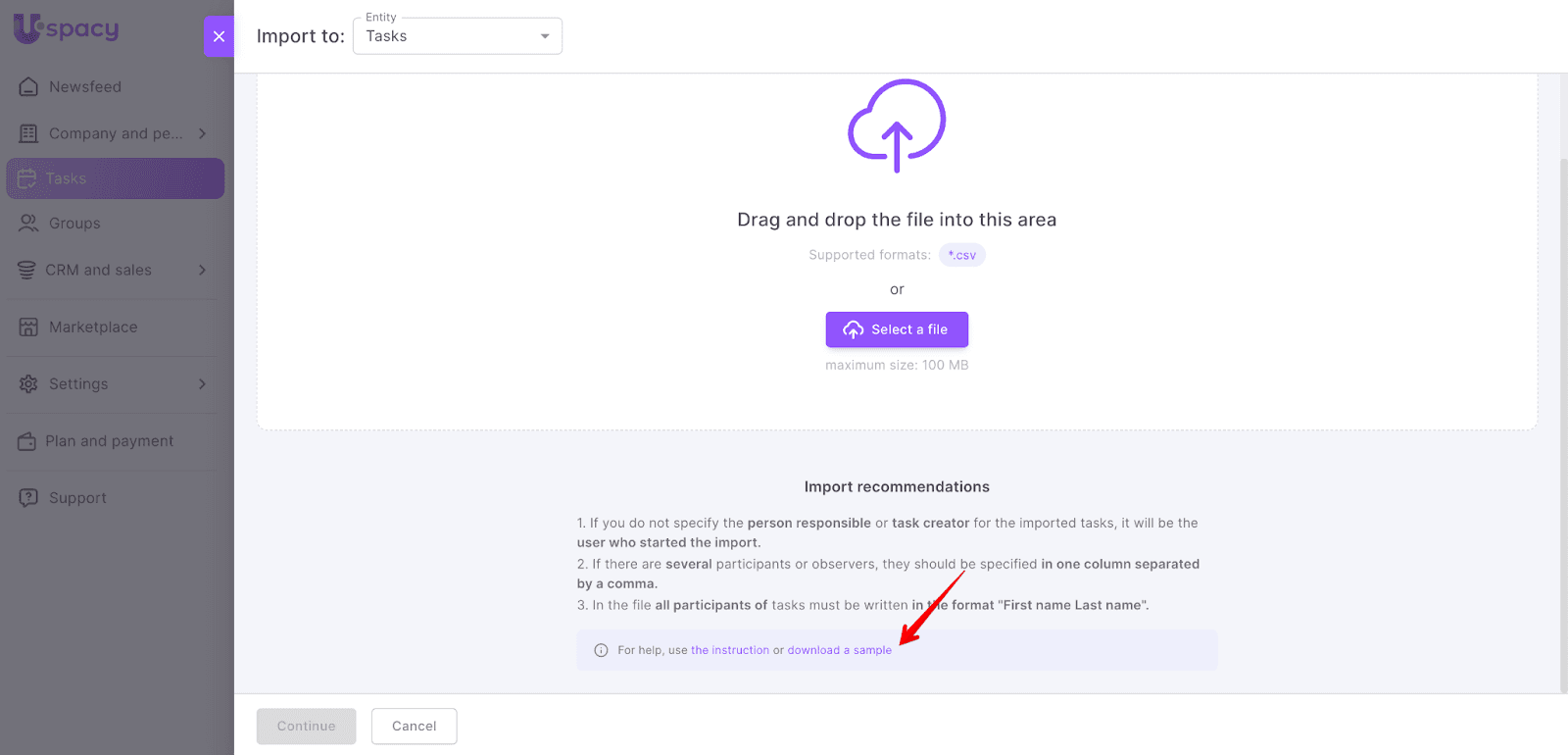The width and height of the screenshot is (1568, 755).
Task: Go to Newsfeed in sidebar
Action: click(85, 87)
